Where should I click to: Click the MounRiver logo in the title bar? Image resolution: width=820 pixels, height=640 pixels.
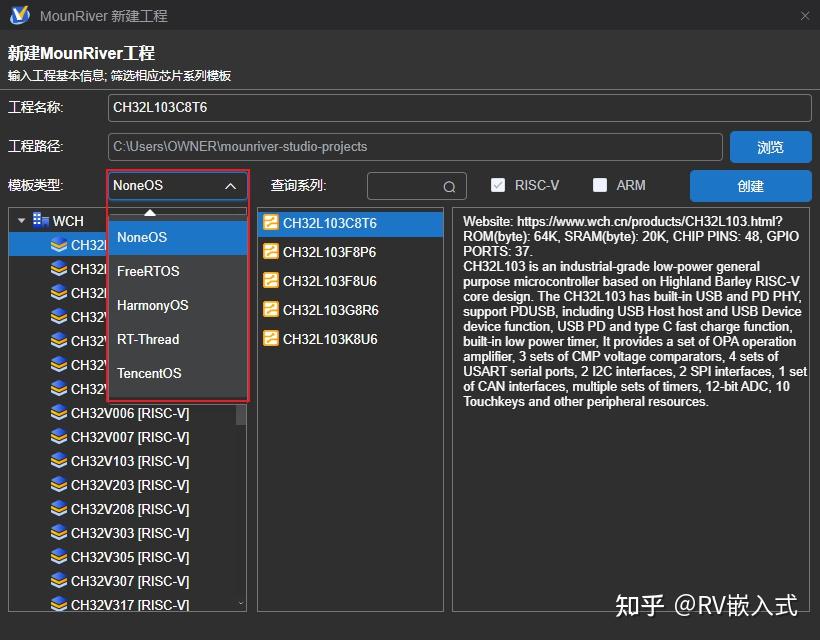click(18, 15)
